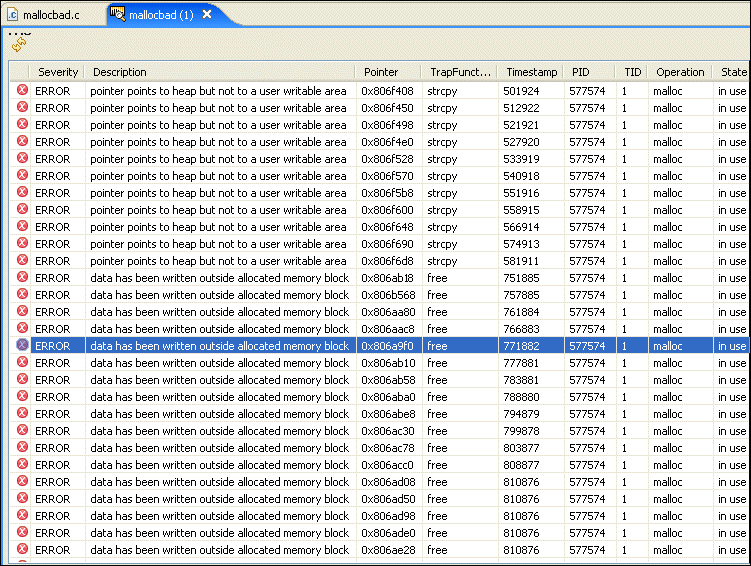Sort the table by Severity column header
Viewport: 751px width, 566px height.
tap(57, 72)
